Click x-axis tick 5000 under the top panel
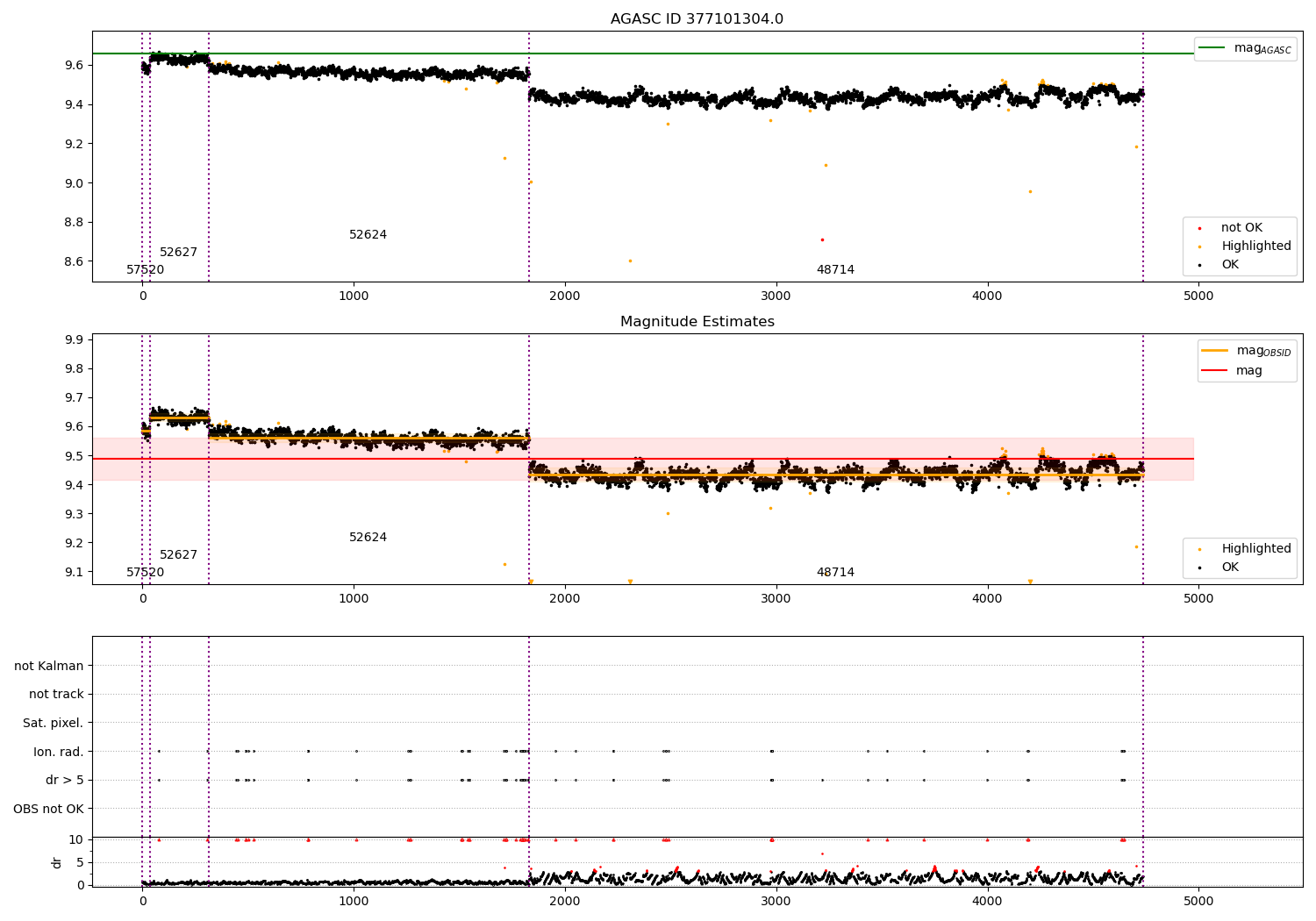1316x921 pixels. [x=1198, y=296]
